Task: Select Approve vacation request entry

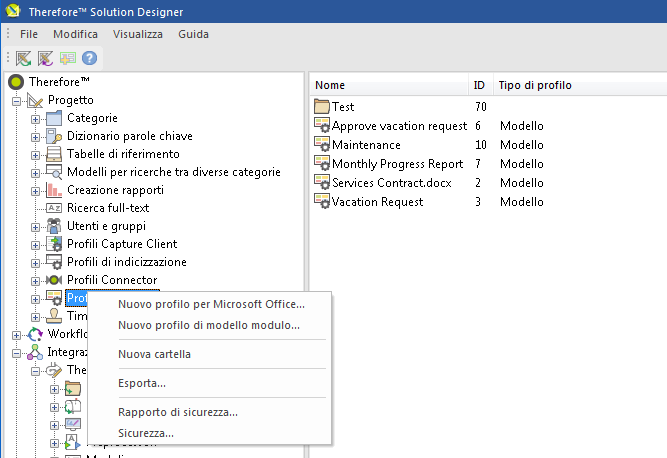Action: [399, 126]
